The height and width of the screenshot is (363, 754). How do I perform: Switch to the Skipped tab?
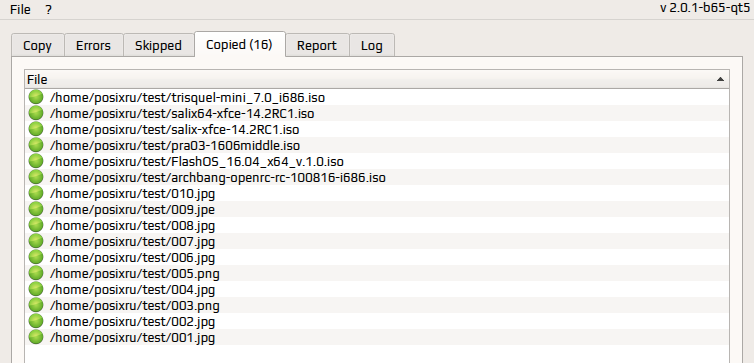click(x=158, y=46)
